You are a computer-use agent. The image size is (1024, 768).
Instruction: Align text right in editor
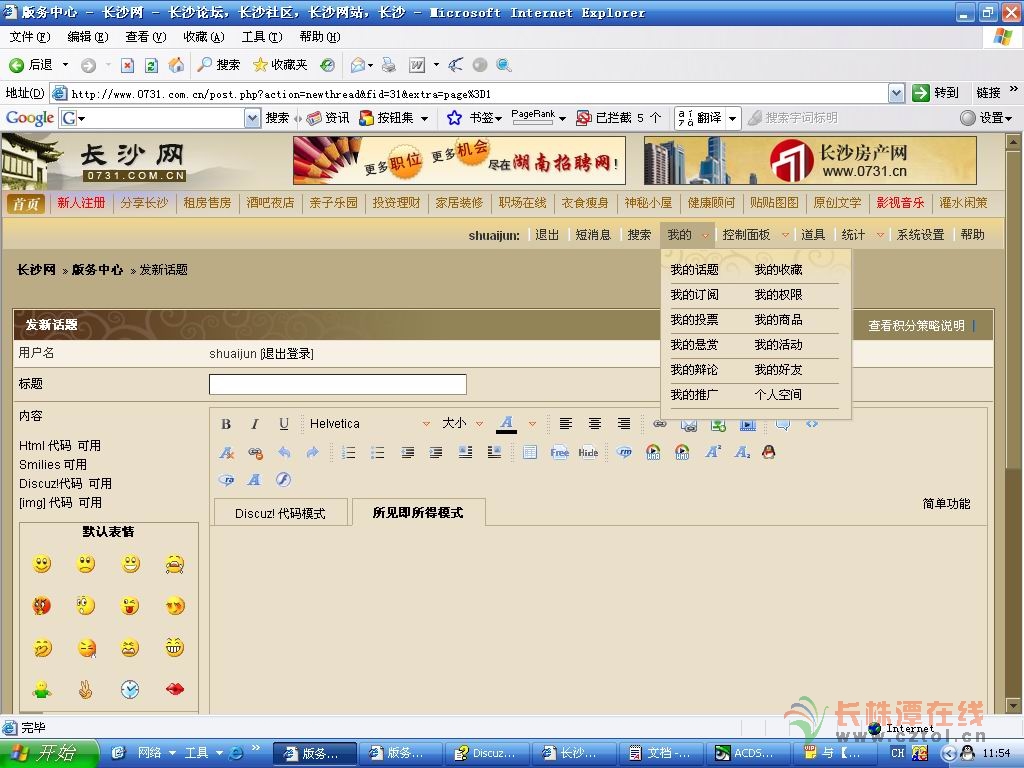[624, 424]
